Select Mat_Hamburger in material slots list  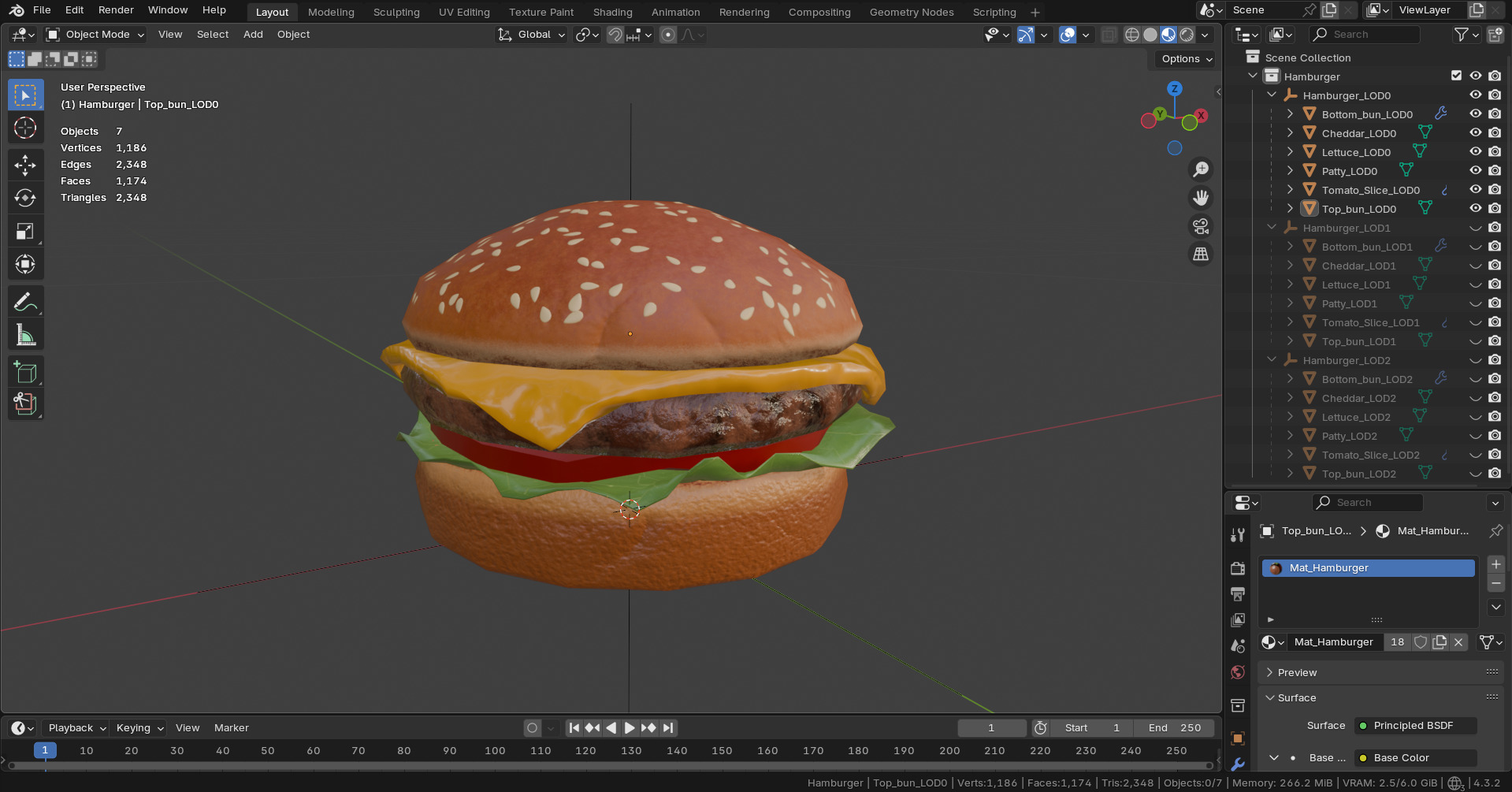(1369, 568)
